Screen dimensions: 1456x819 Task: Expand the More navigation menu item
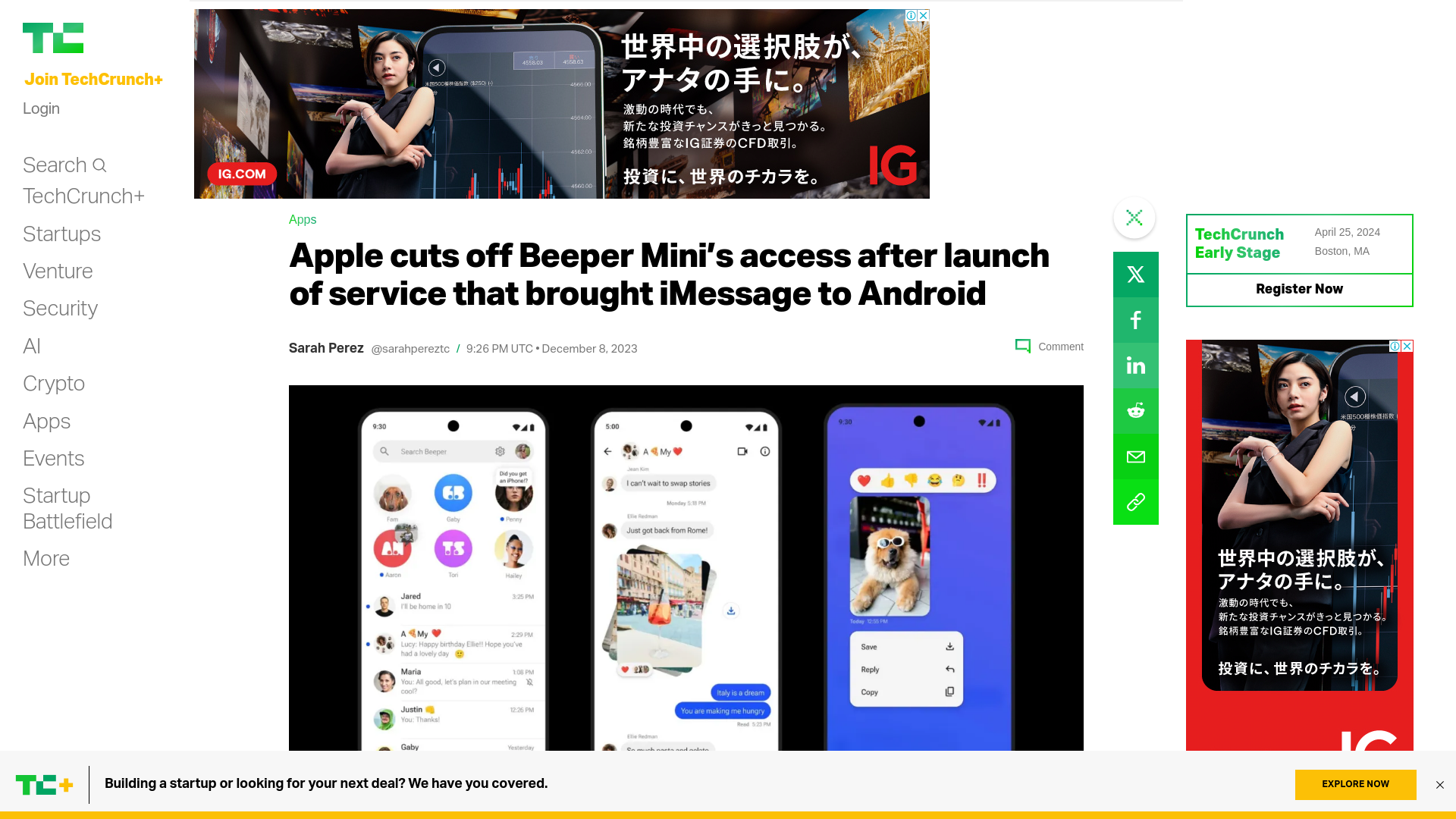46,558
